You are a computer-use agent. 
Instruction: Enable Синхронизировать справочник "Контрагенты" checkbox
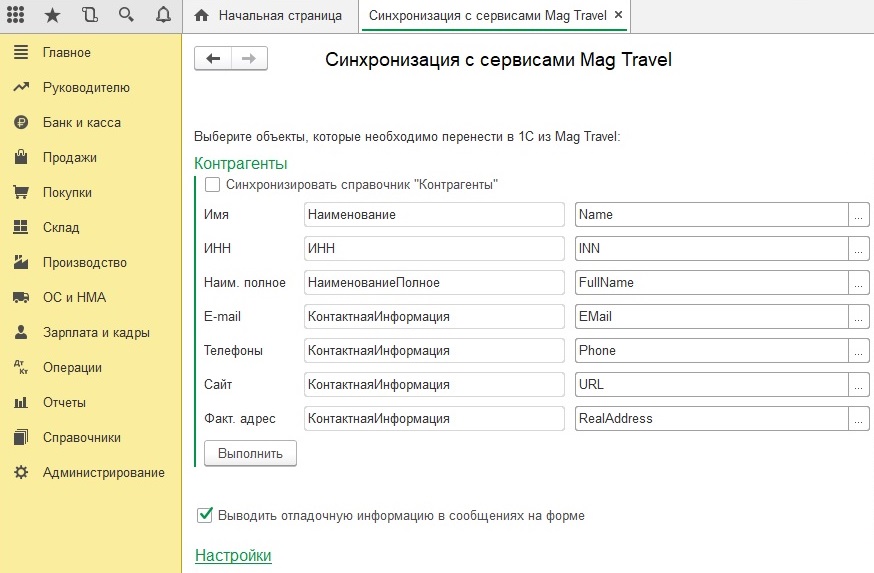[x=212, y=184]
